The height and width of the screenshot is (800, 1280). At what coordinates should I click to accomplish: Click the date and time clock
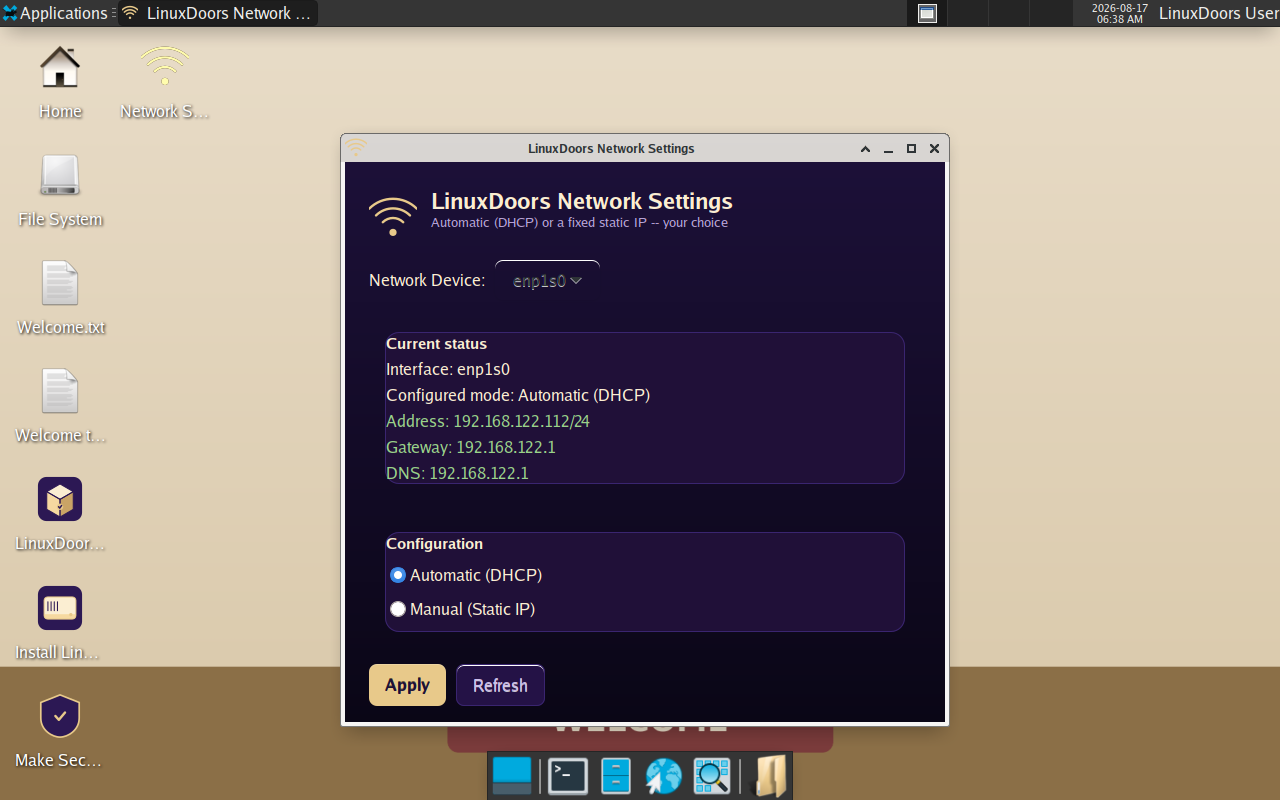[1119, 13]
